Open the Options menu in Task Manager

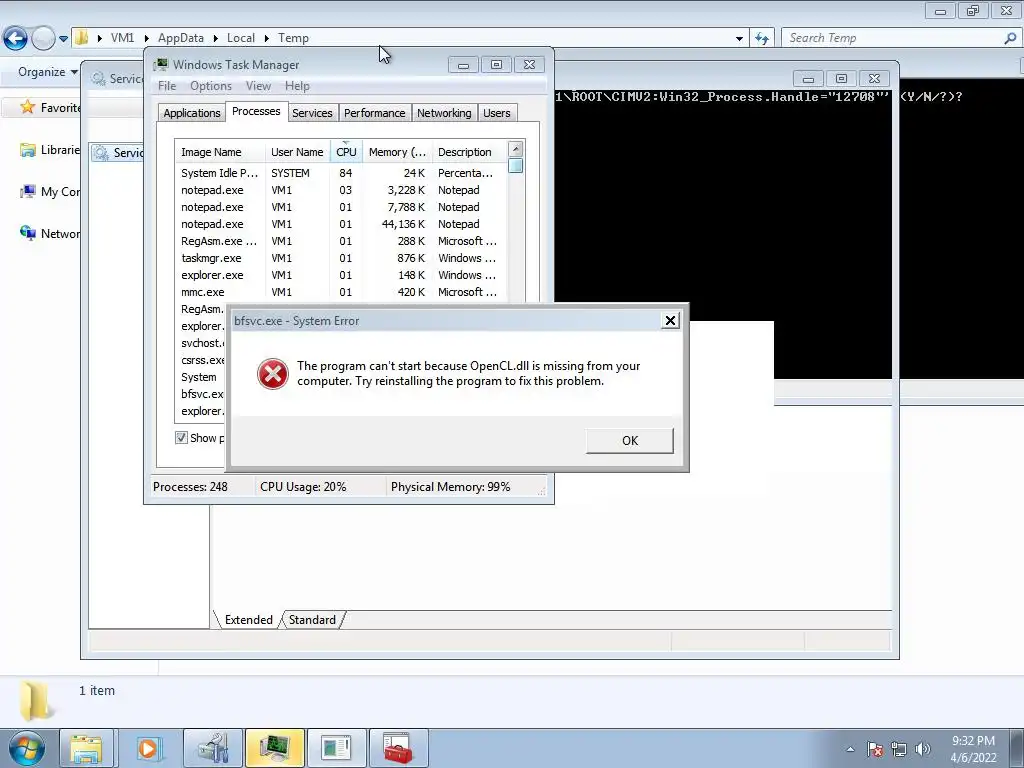pyautogui.click(x=210, y=86)
